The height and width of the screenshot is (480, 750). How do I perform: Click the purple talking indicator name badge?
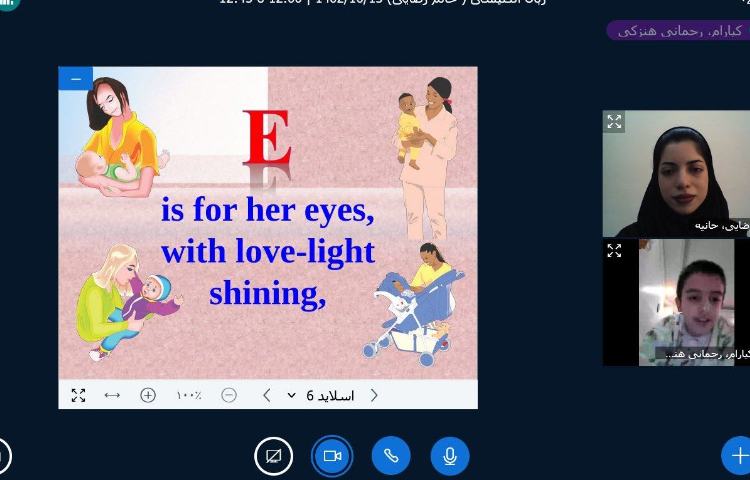click(677, 31)
